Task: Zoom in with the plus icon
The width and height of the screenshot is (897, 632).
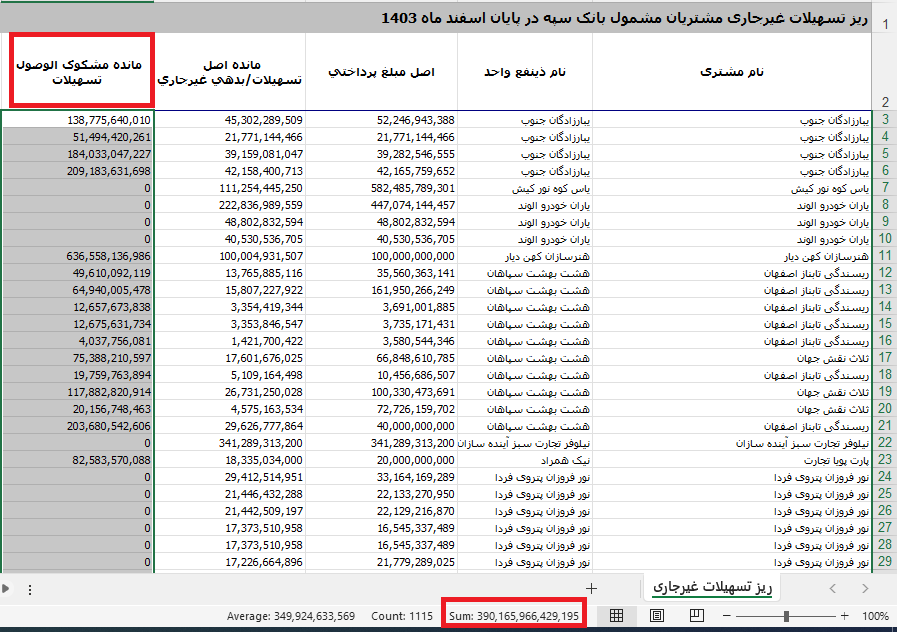Action: [845, 616]
